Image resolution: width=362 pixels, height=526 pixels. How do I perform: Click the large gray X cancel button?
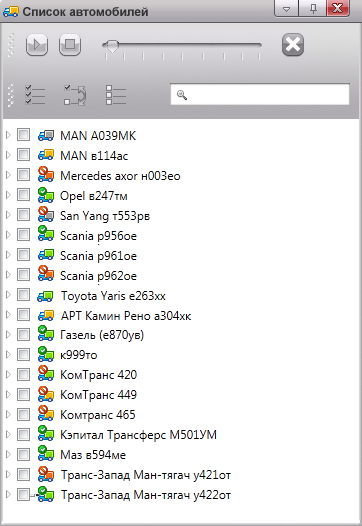pyautogui.click(x=293, y=44)
